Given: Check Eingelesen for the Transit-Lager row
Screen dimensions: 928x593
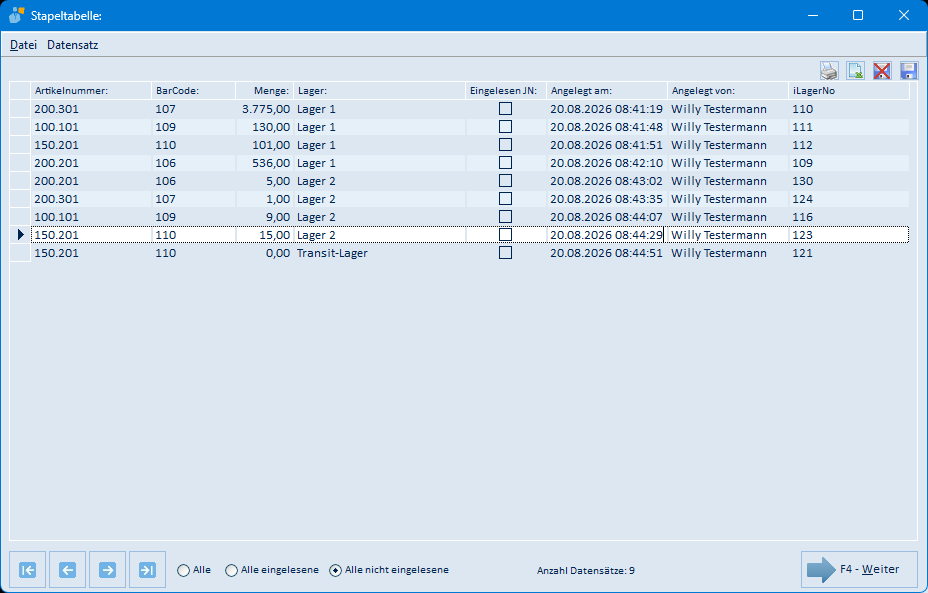Looking at the screenshot, I should [x=505, y=253].
